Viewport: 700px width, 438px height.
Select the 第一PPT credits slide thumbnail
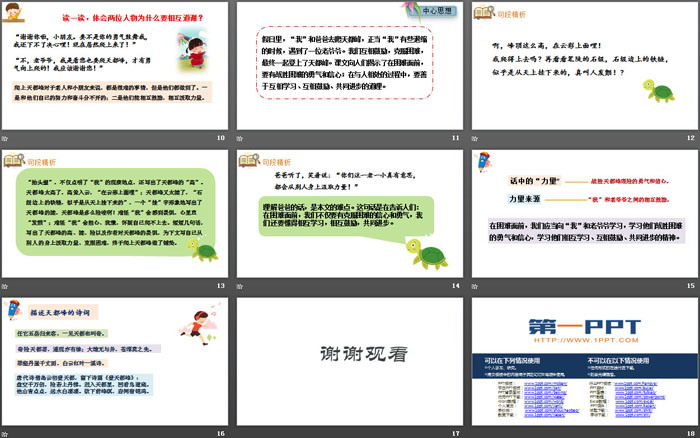tap(585, 361)
